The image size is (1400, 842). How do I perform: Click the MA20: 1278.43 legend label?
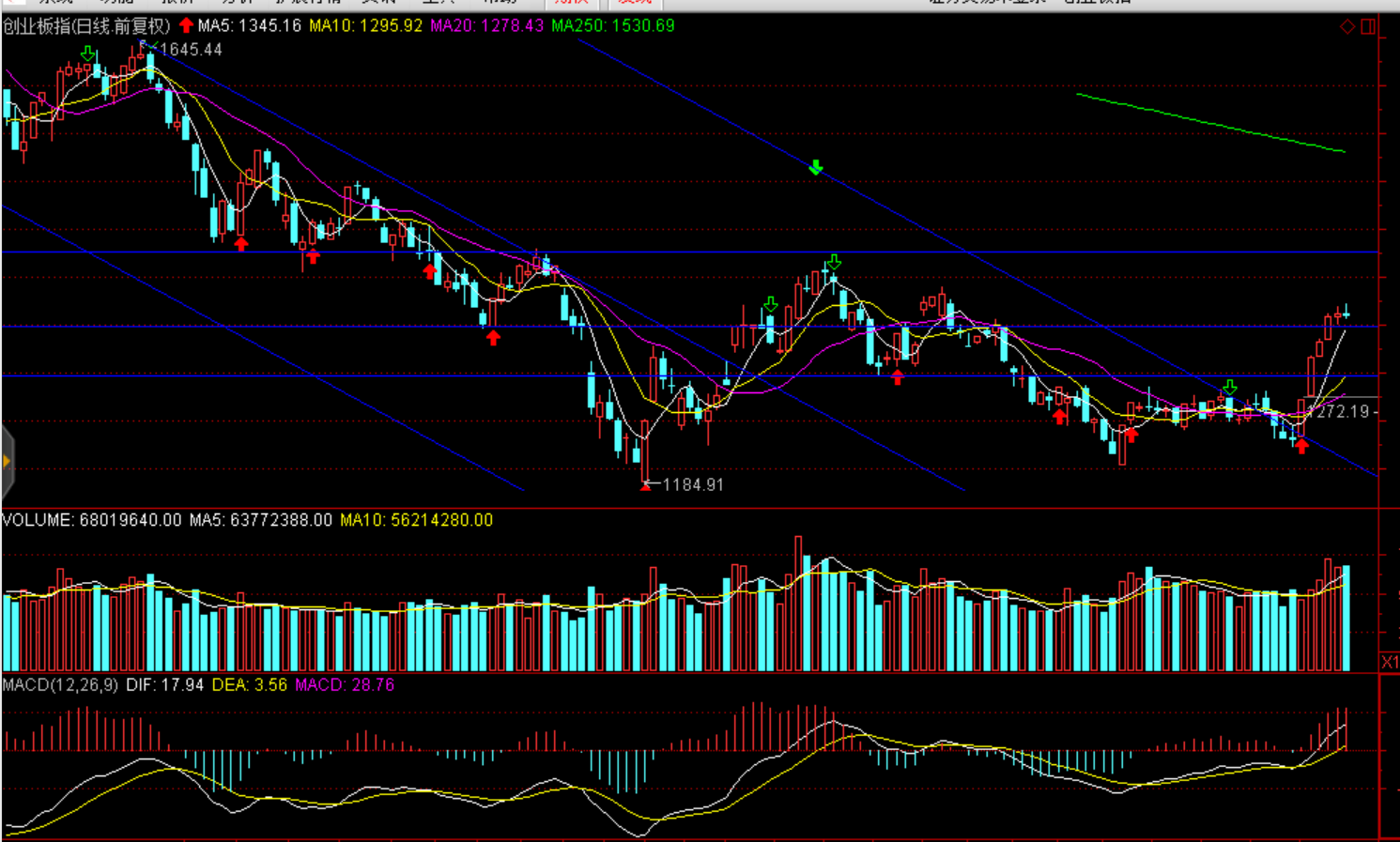point(486,26)
